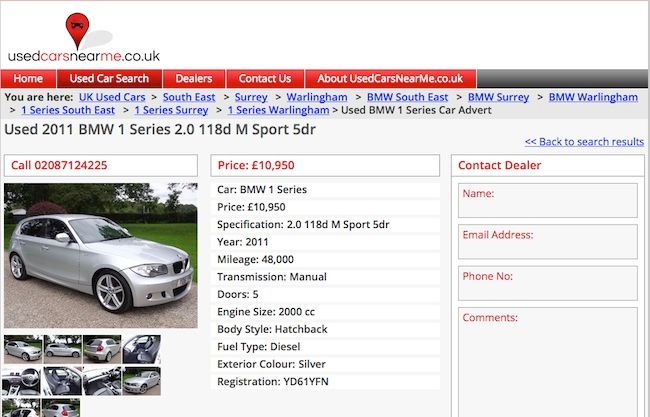Select Contact Us in navigation bar
650x417 pixels.
point(265,78)
